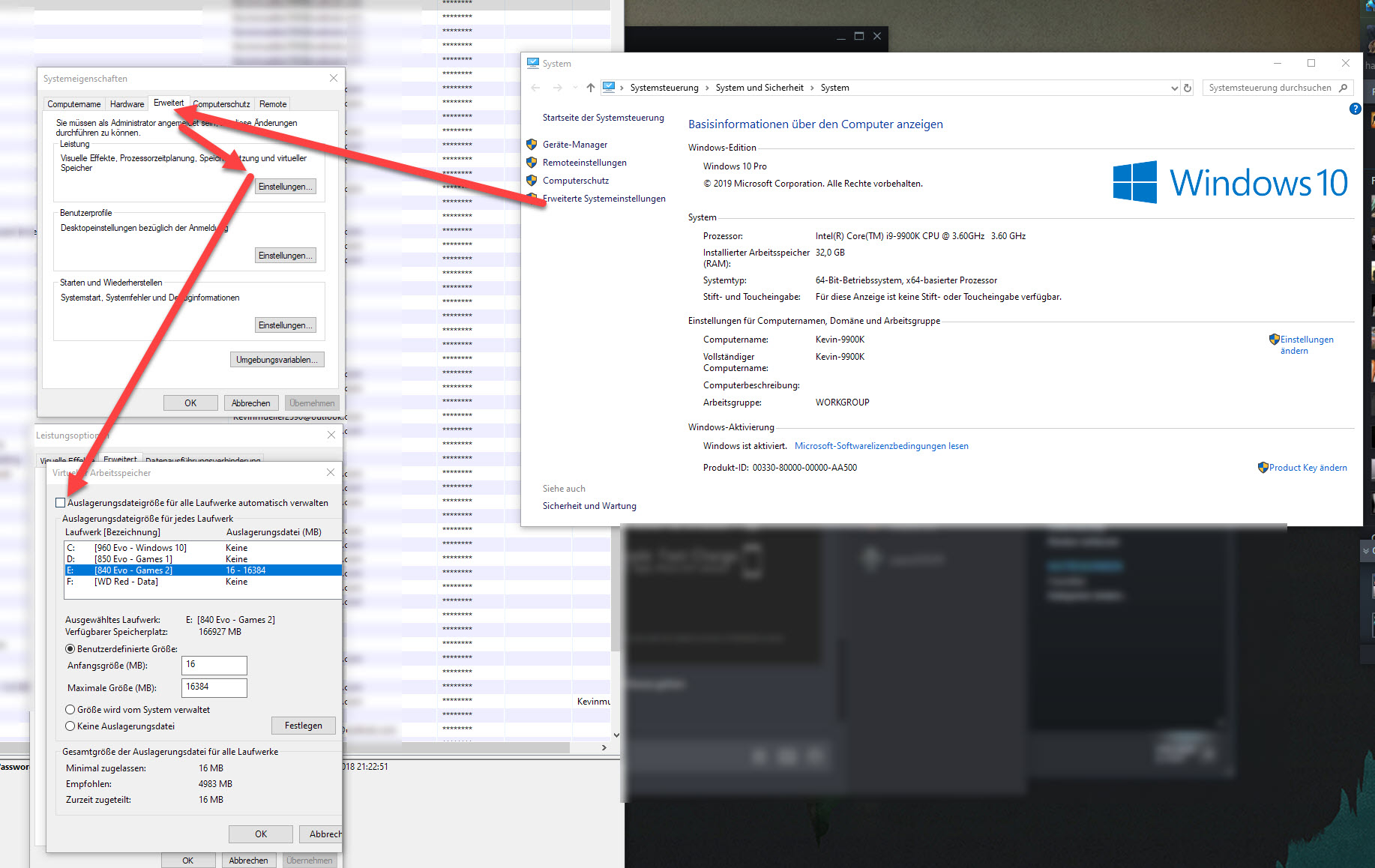The width and height of the screenshot is (1375, 868).
Task: Open Startseite der Systemsteuerung link
Action: pos(604,118)
